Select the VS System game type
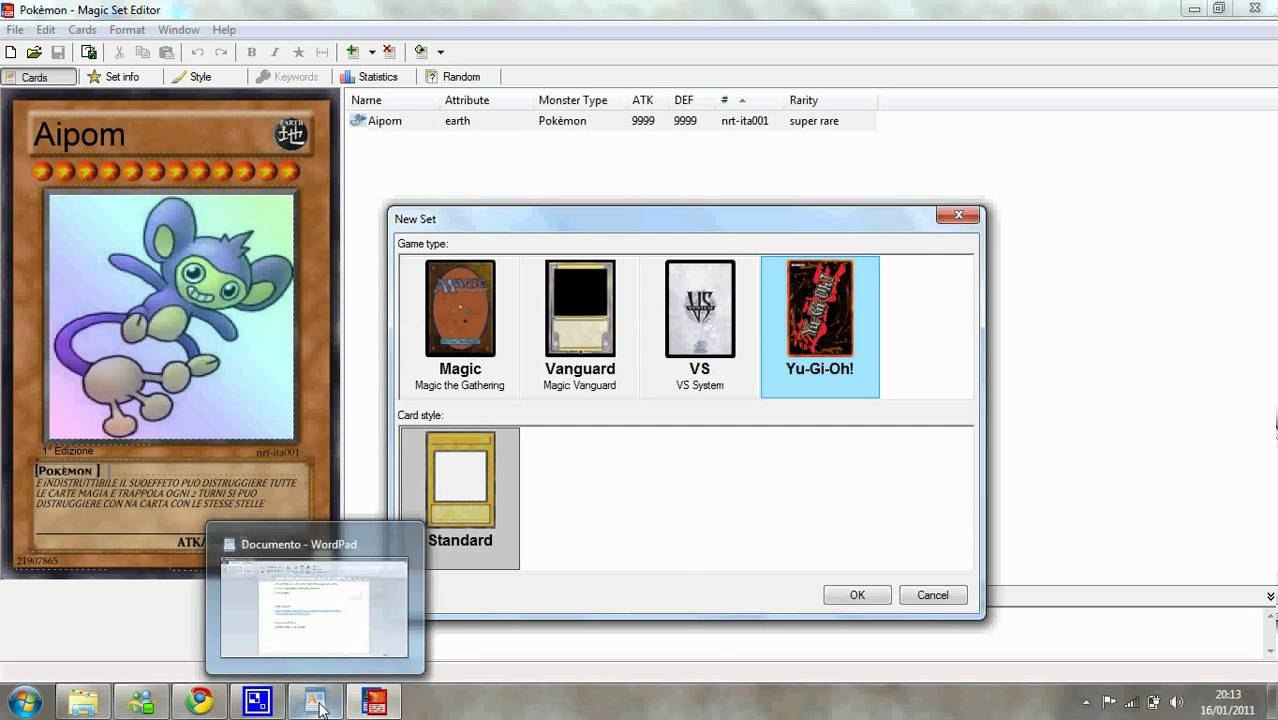Viewport: 1278px width, 720px height. 700,327
